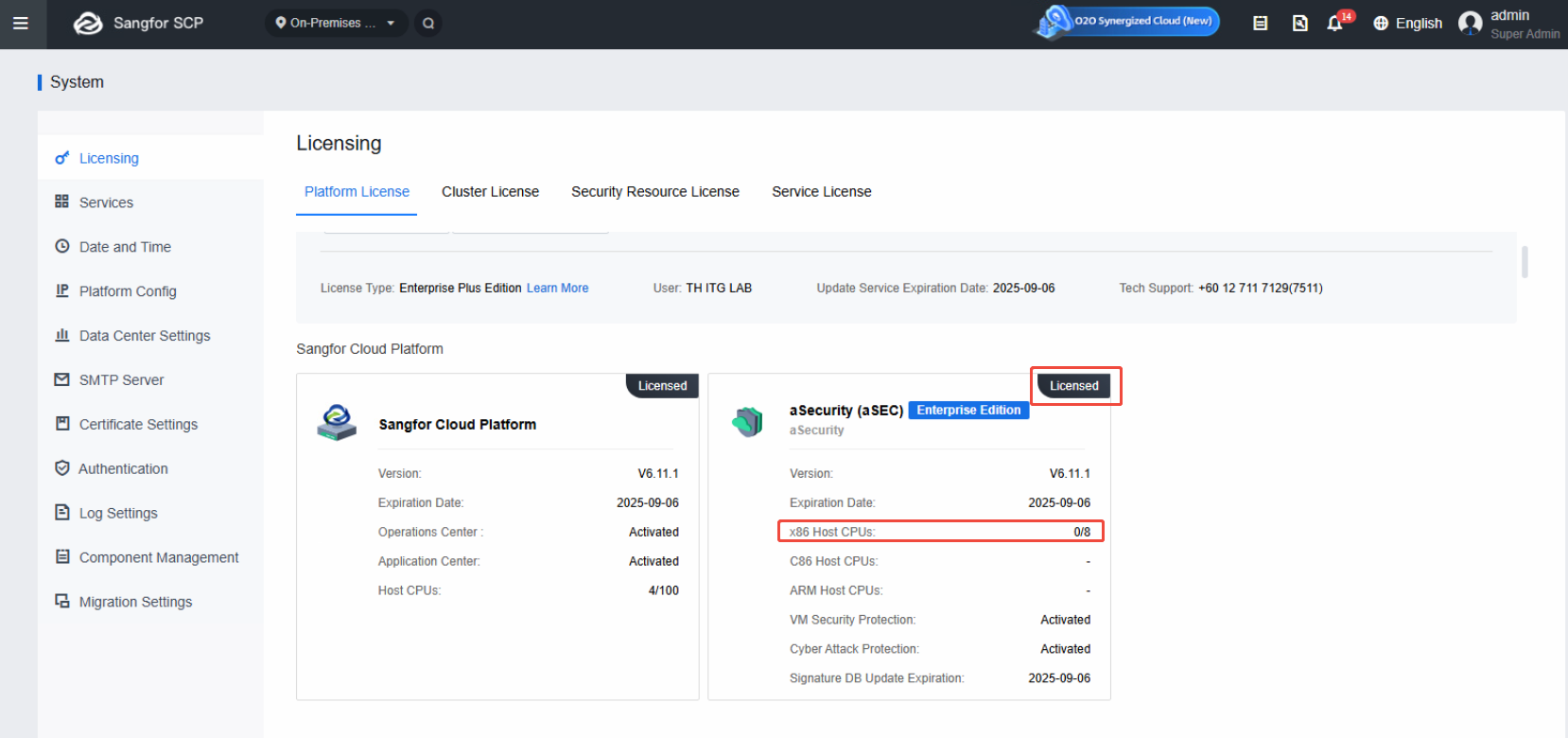Open the search magnifier in top bar
The width and height of the screenshot is (1568, 738).
click(428, 23)
